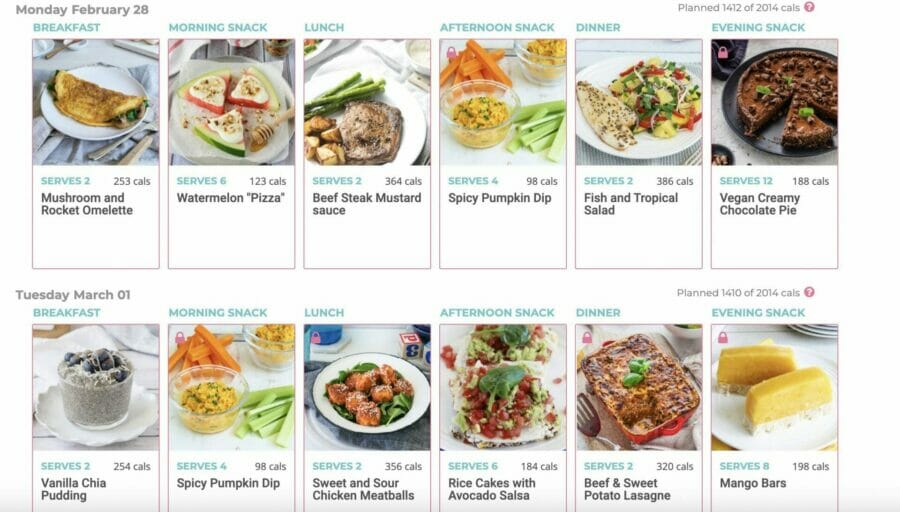Click the lock icon on Beef & Sweet Potato Lasagne
This screenshot has height=512, width=900.
point(587,338)
